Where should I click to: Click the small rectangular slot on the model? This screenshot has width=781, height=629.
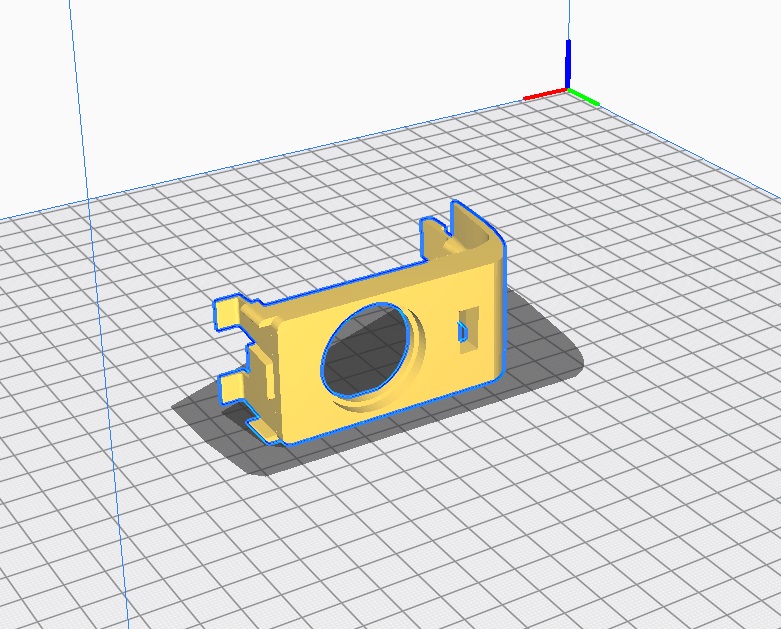[466, 332]
